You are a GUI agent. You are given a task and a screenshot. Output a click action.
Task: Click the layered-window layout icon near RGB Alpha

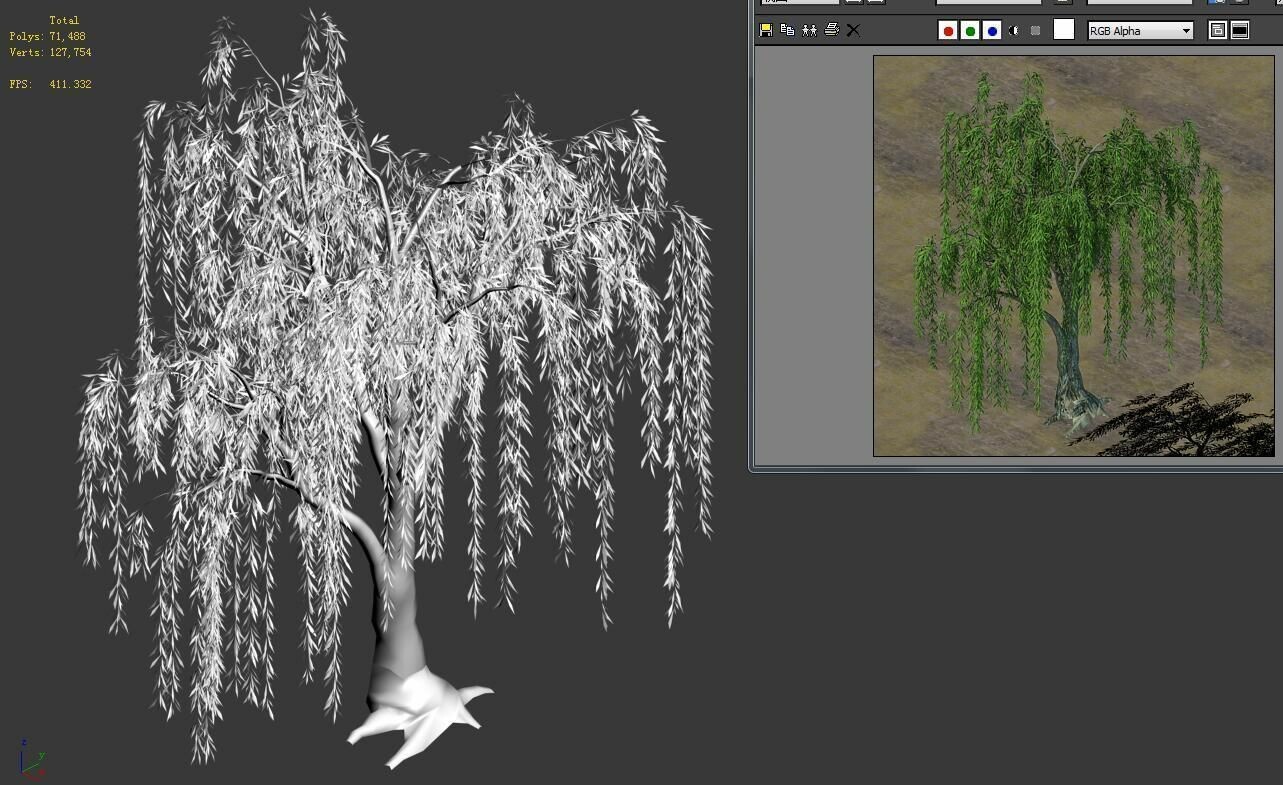point(1218,30)
